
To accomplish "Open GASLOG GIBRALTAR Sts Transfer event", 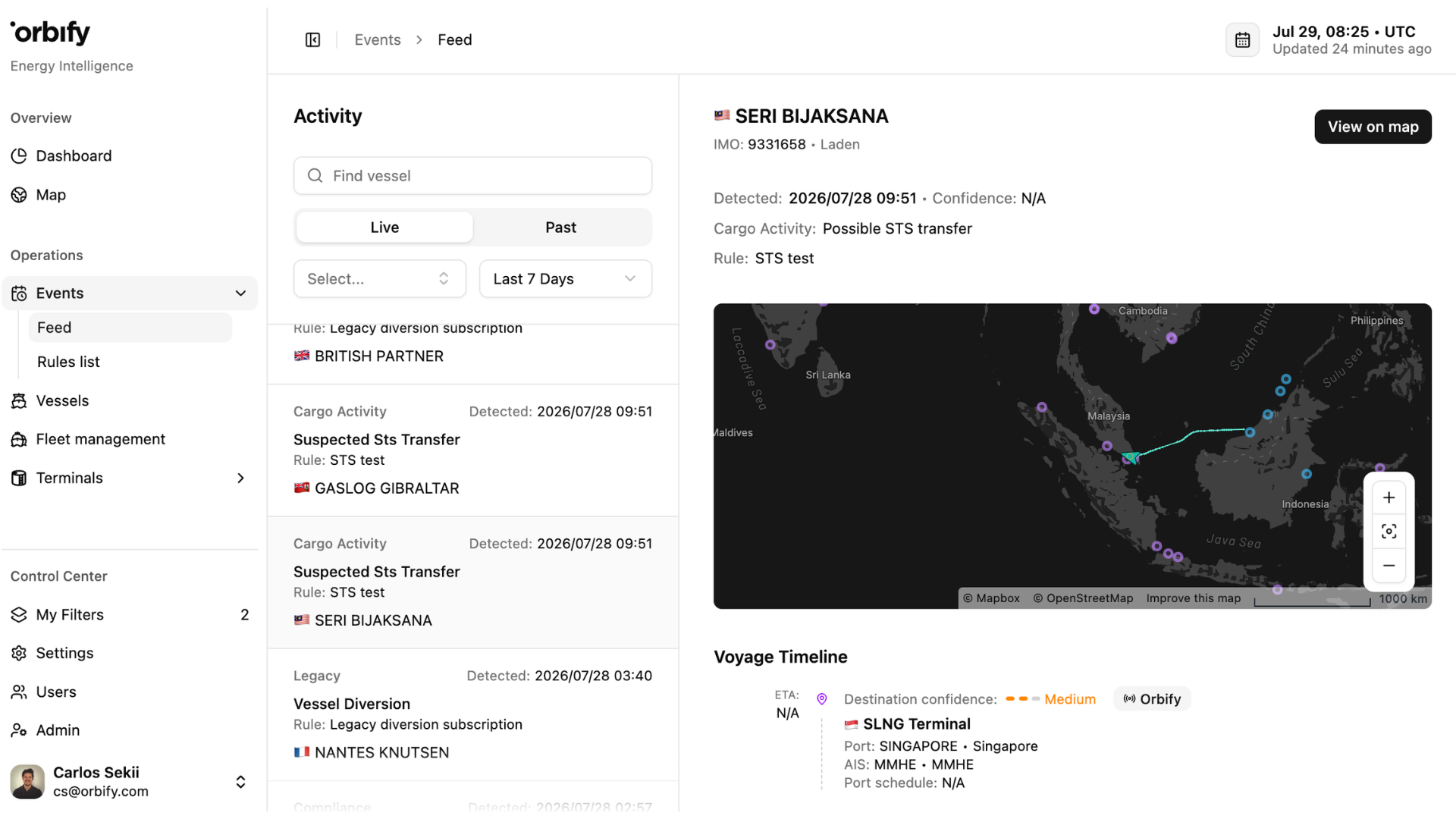I will pyautogui.click(x=472, y=450).
